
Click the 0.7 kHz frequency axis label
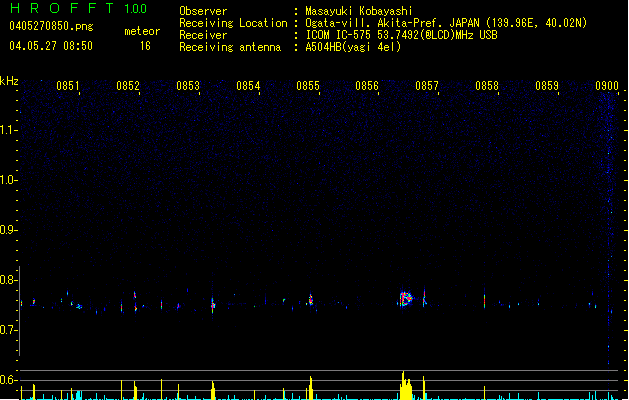coord(8,330)
